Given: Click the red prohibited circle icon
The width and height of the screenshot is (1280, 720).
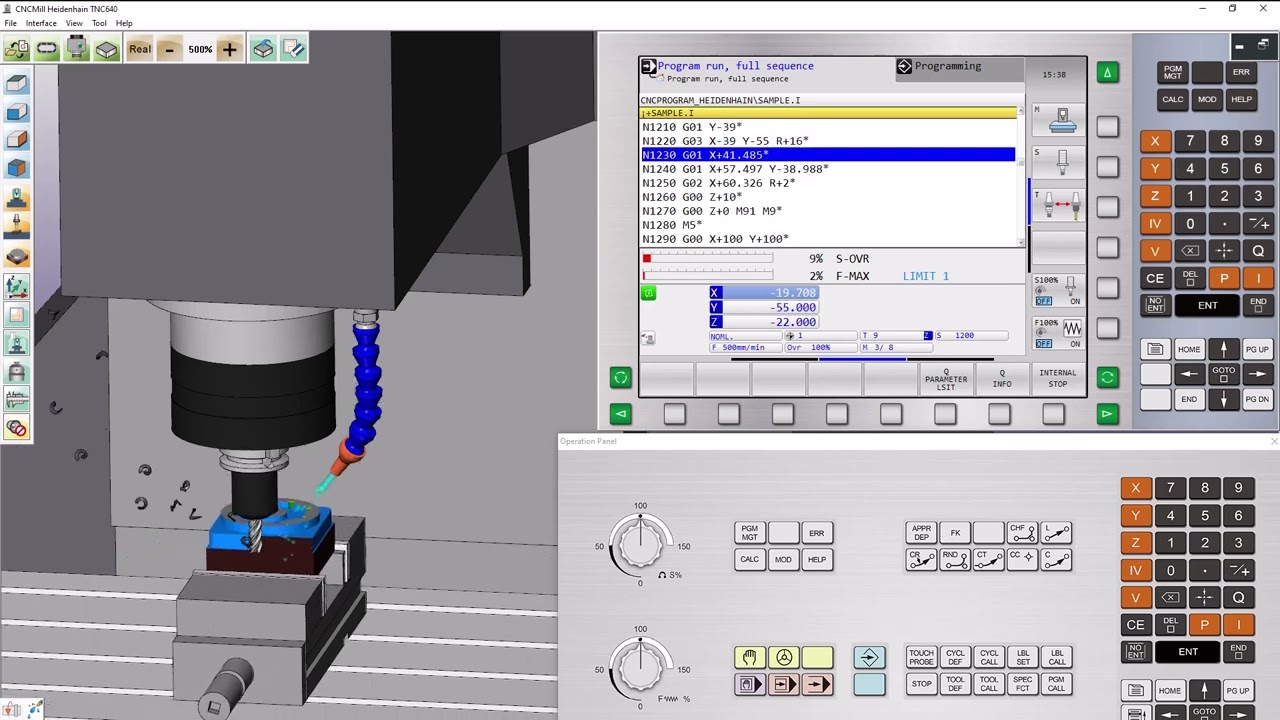Looking at the screenshot, I should point(16,428).
